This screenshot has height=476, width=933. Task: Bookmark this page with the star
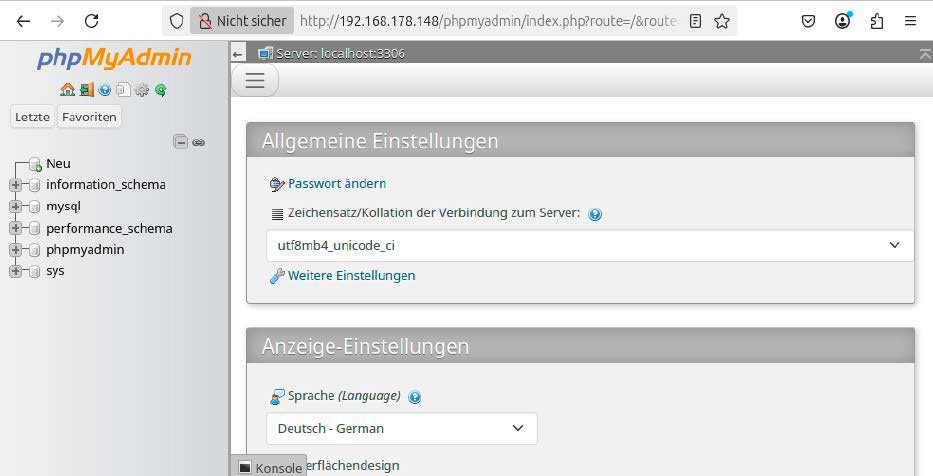pos(722,21)
